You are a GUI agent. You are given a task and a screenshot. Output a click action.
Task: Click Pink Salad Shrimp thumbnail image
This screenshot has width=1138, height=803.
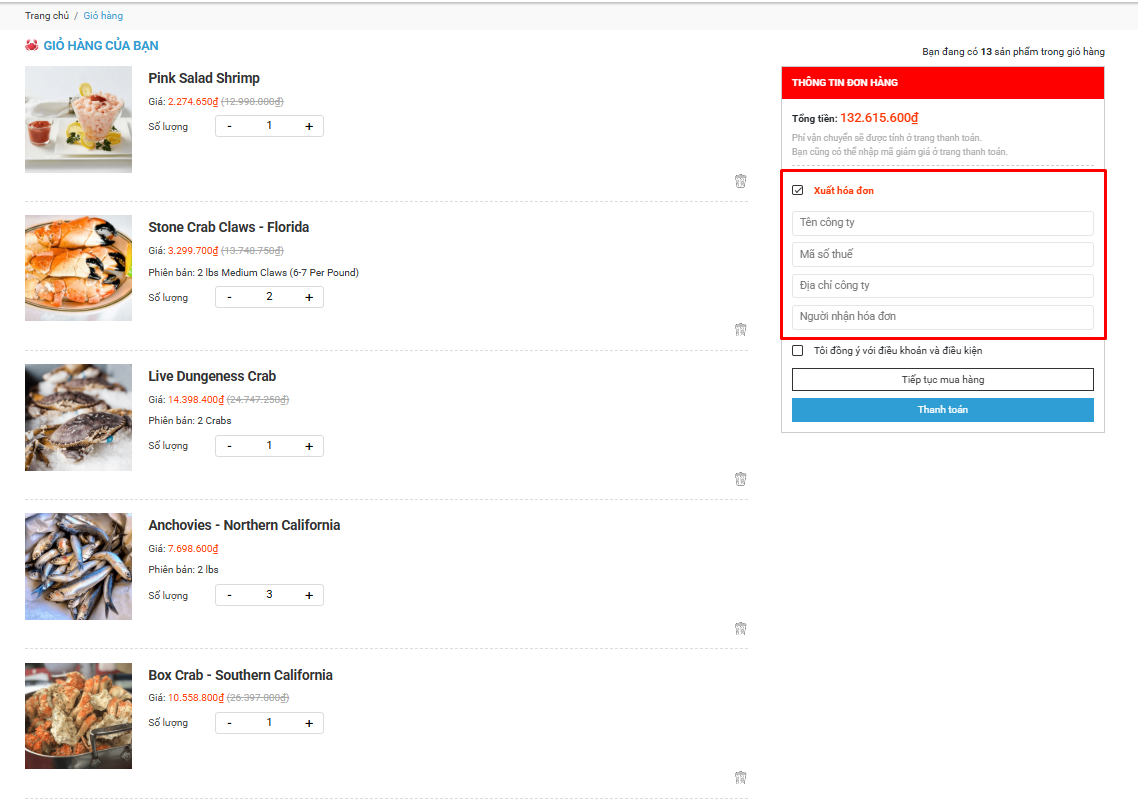click(x=78, y=119)
